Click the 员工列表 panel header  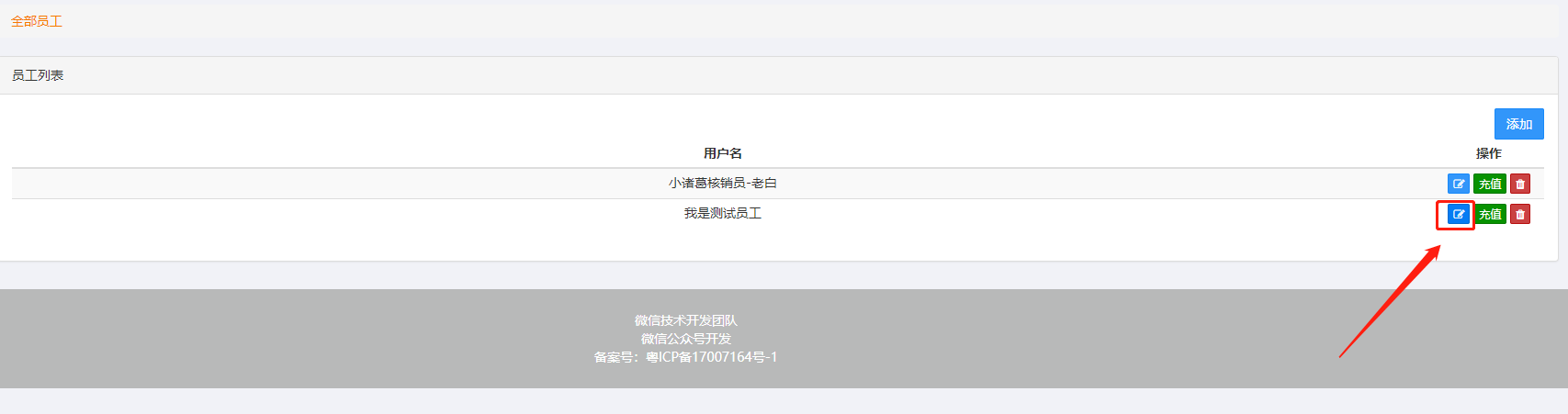coord(779,75)
